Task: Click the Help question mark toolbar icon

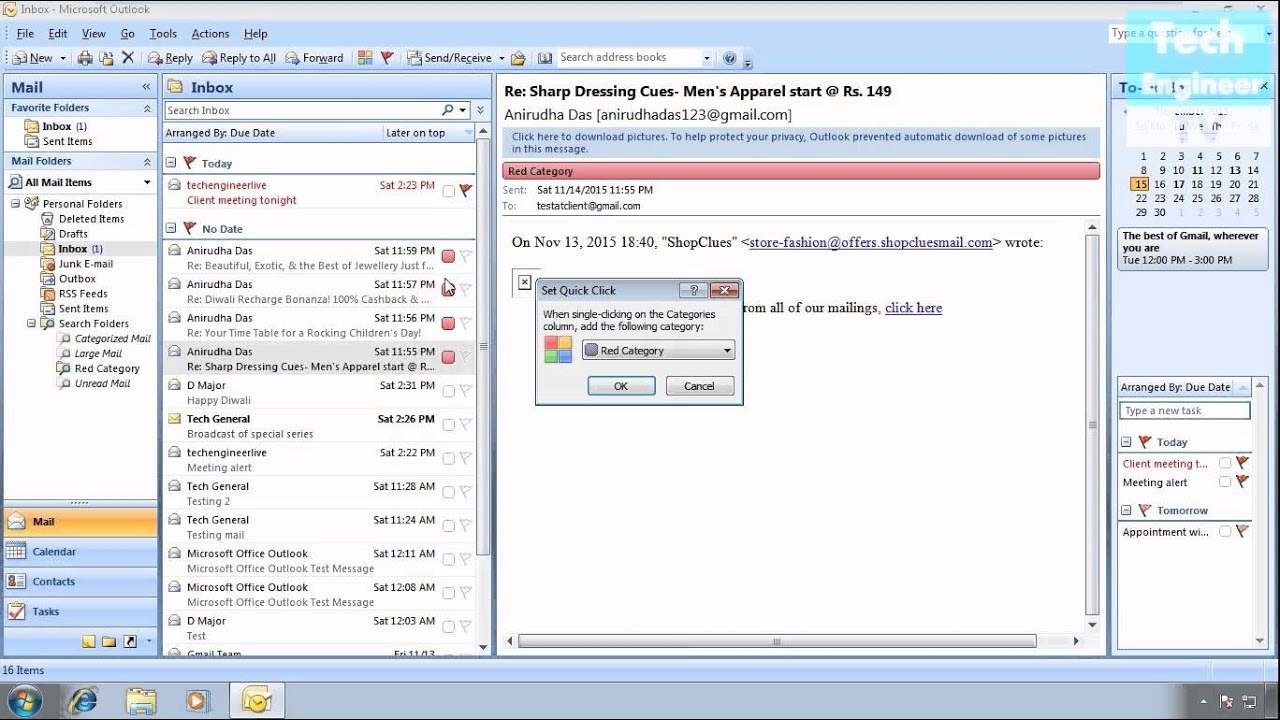Action: (730, 58)
